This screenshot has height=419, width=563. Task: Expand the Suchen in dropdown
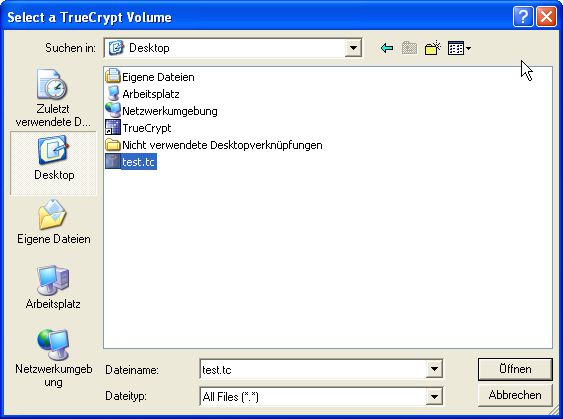click(353, 48)
